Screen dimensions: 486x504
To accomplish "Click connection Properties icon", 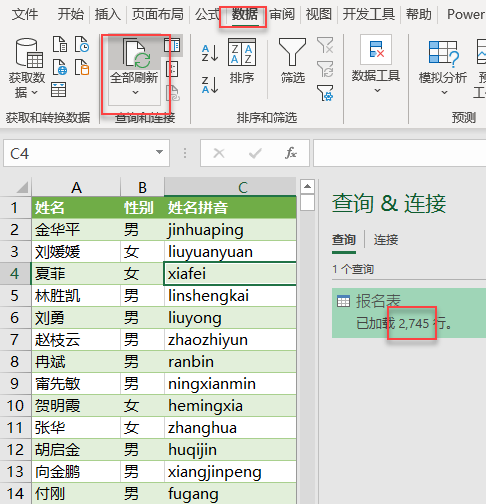I will click(172, 69).
